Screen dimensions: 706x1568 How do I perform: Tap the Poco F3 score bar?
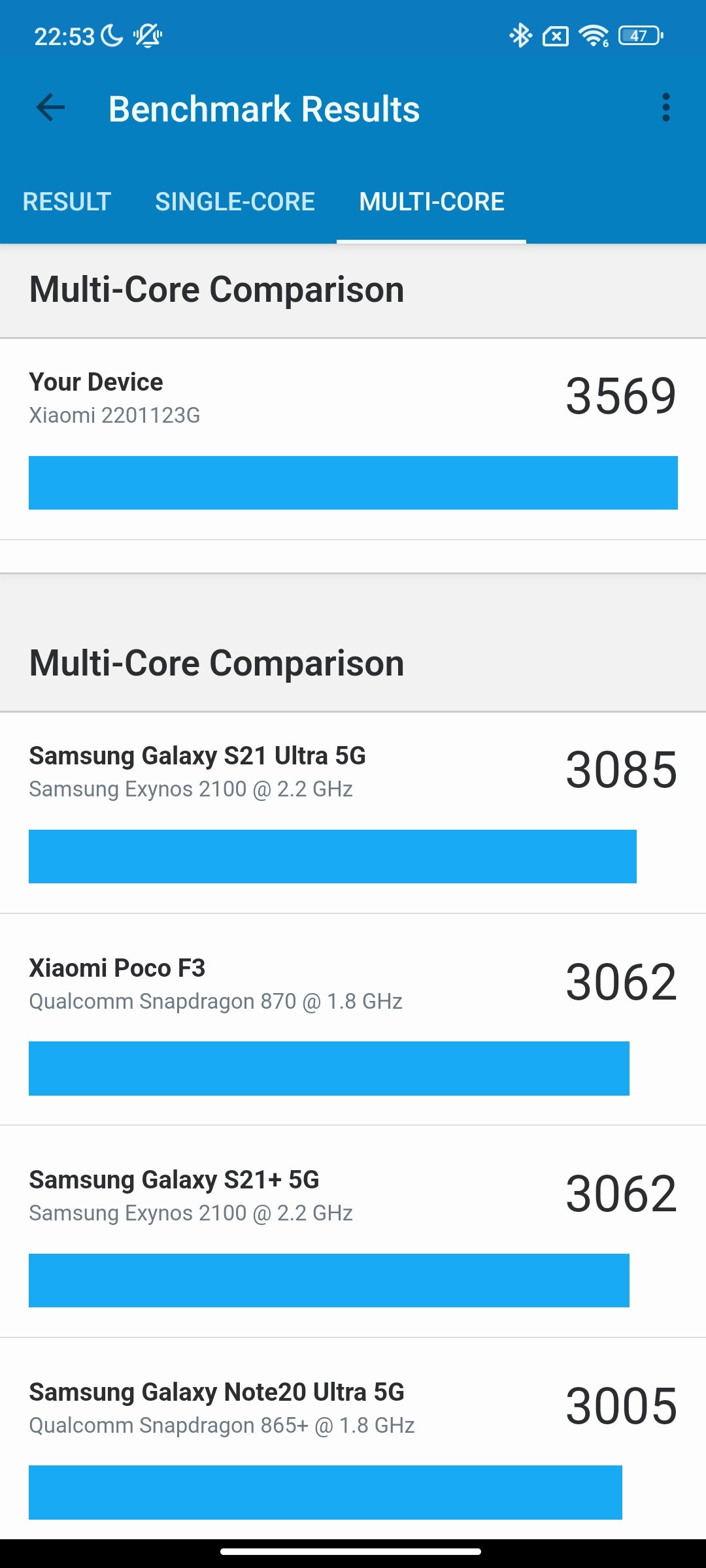point(329,1068)
